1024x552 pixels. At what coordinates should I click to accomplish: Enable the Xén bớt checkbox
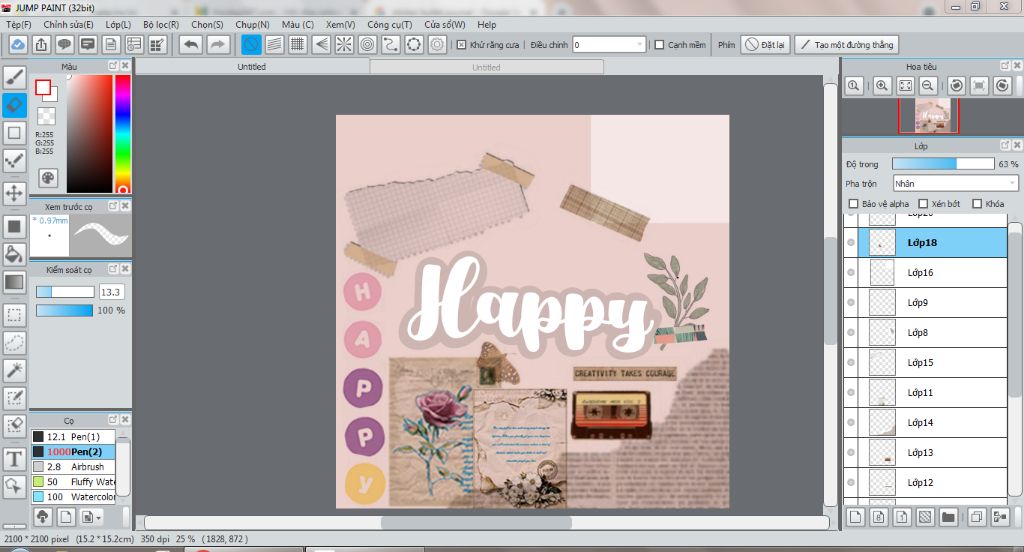(923, 204)
